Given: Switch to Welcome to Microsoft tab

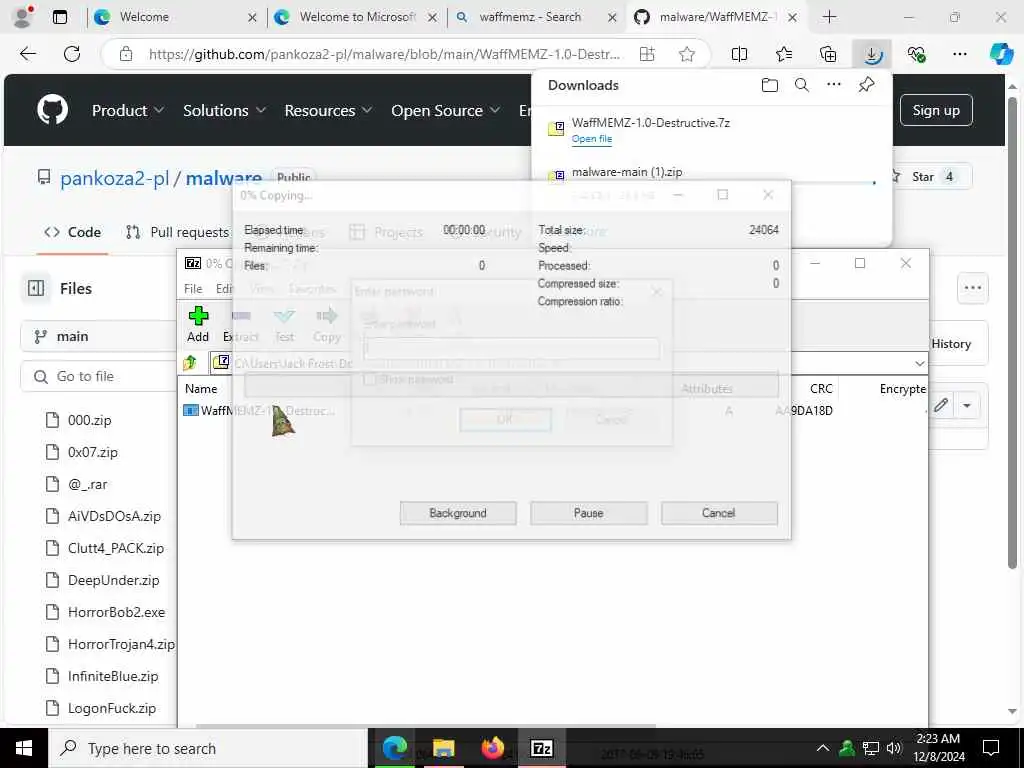Looking at the screenshot, I should [356, 17].
